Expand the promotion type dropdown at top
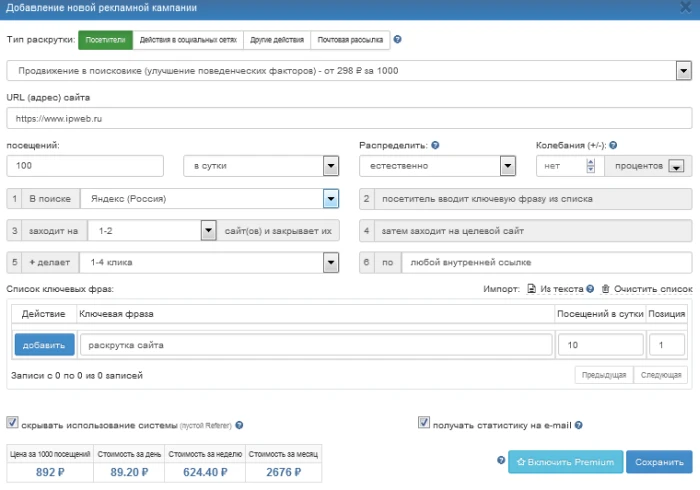 [x=684, y=71]
